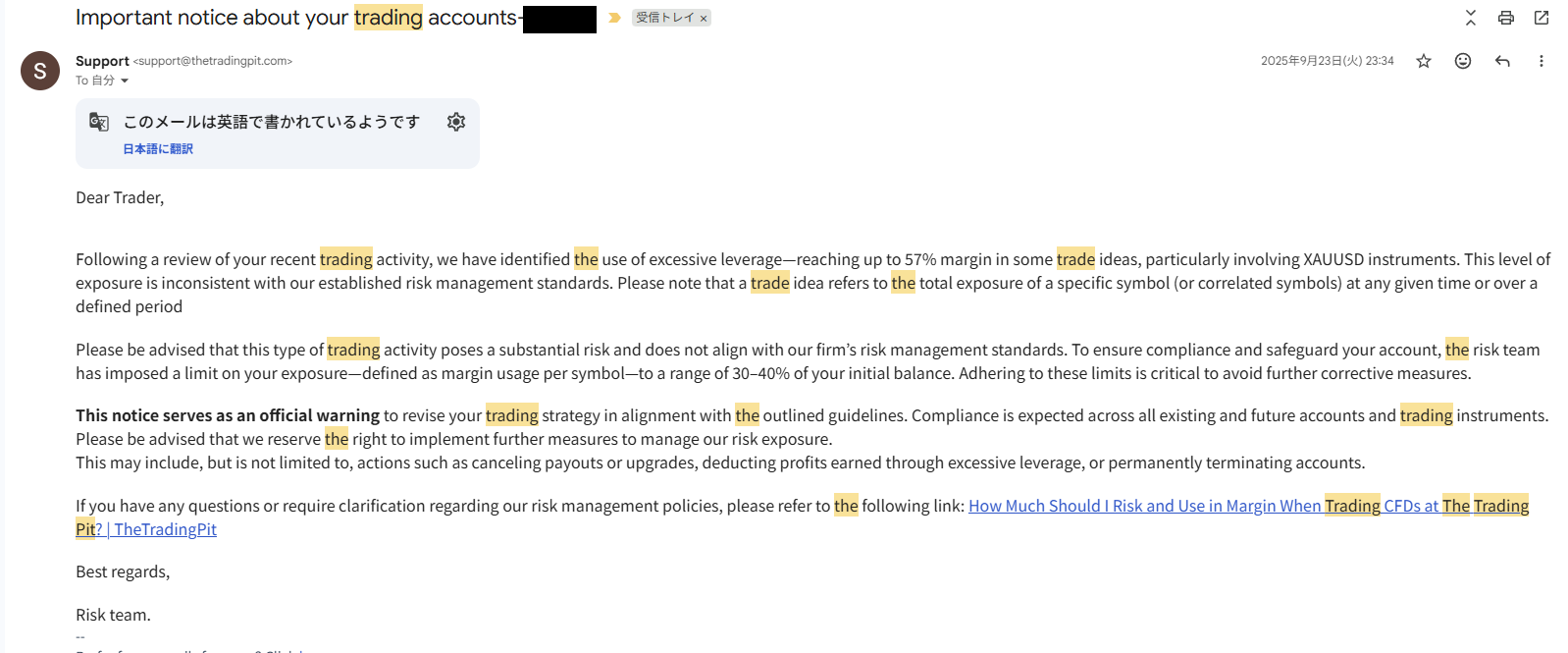Click the email subject line heading
The height and width of the screenshot is (653, 1568).
coord(294,18)
